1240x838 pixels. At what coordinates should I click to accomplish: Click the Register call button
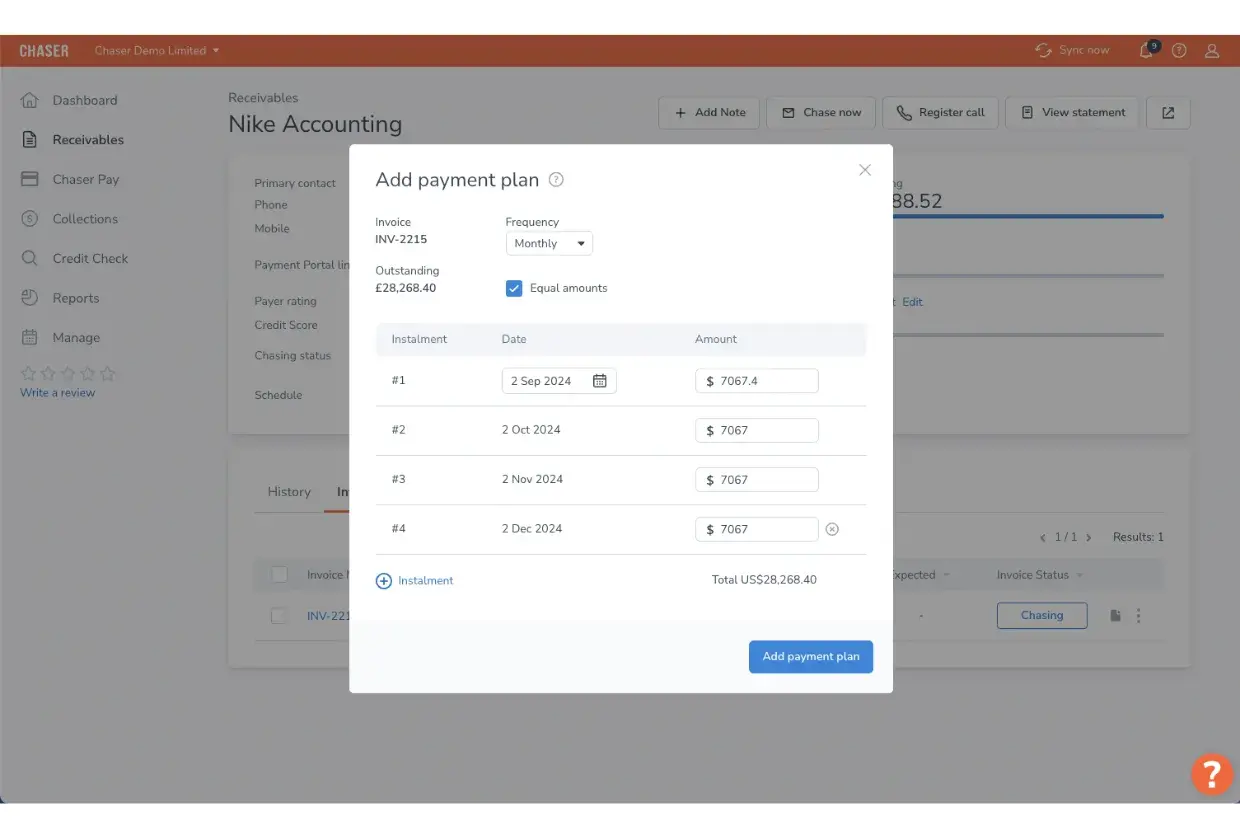pos(940,113)
